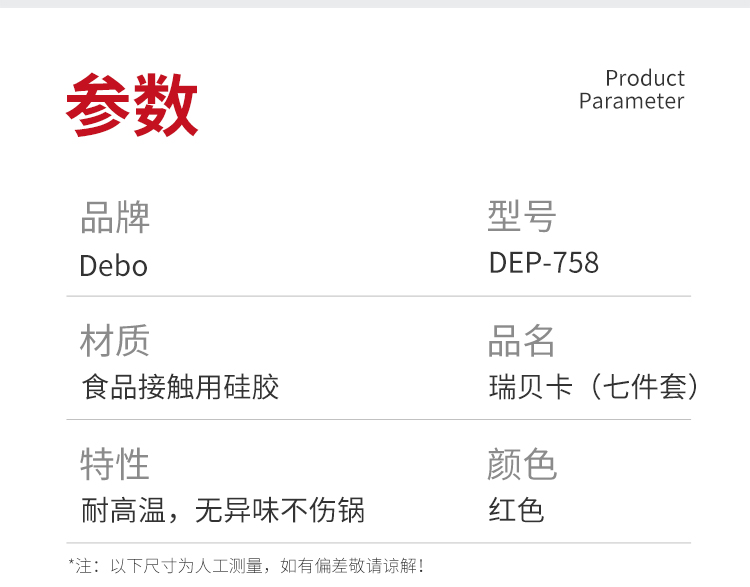Click the word Product at top right
The image size is (750, 587).
645,78
